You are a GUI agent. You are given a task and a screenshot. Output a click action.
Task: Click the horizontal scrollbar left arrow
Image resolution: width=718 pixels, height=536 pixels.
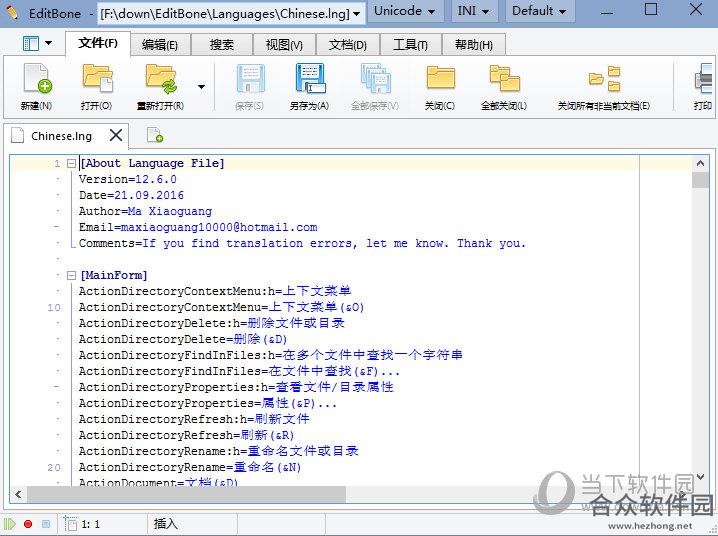[18, 494]
